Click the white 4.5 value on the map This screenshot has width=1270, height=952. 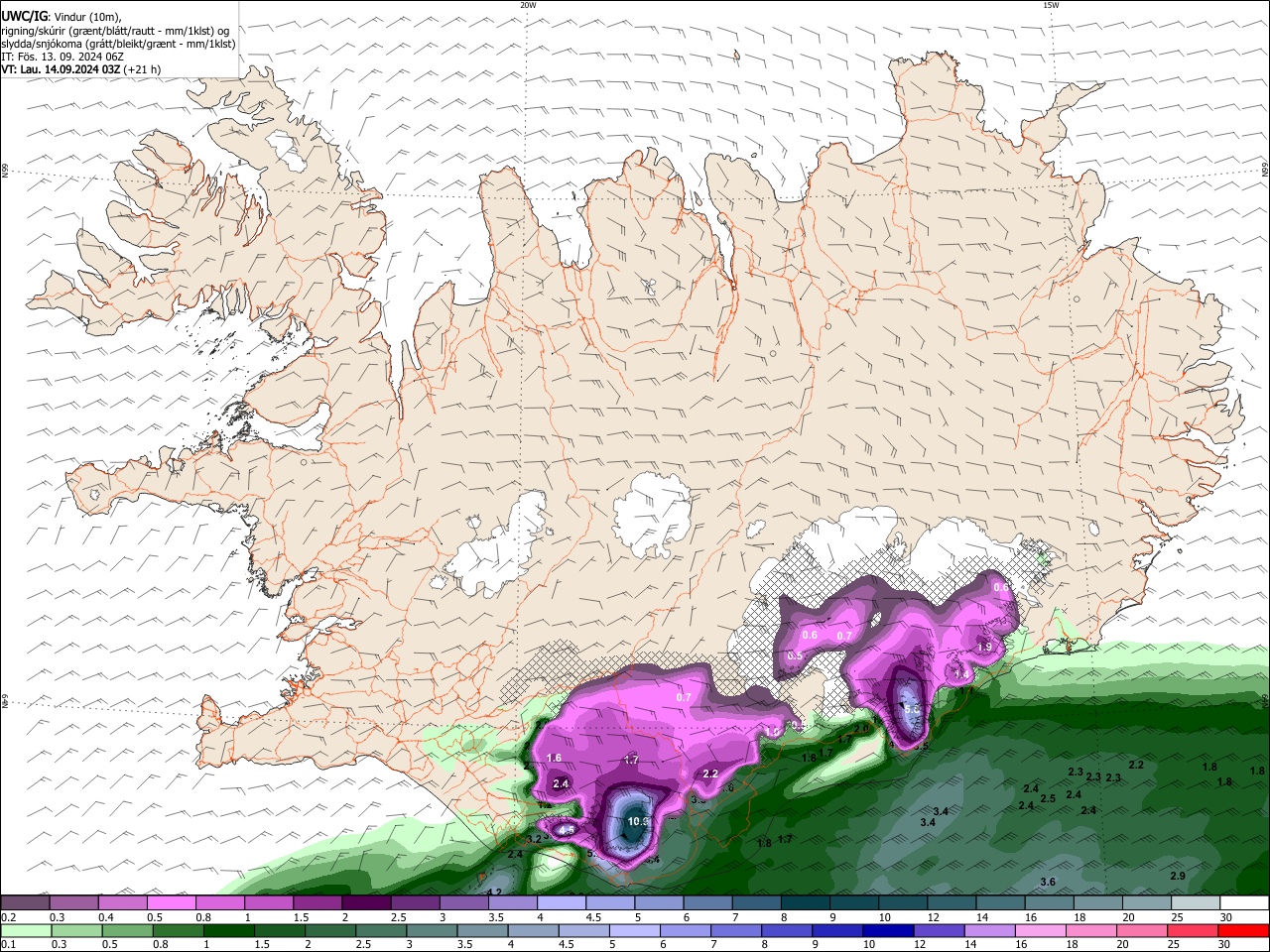(x=568, y=830)
